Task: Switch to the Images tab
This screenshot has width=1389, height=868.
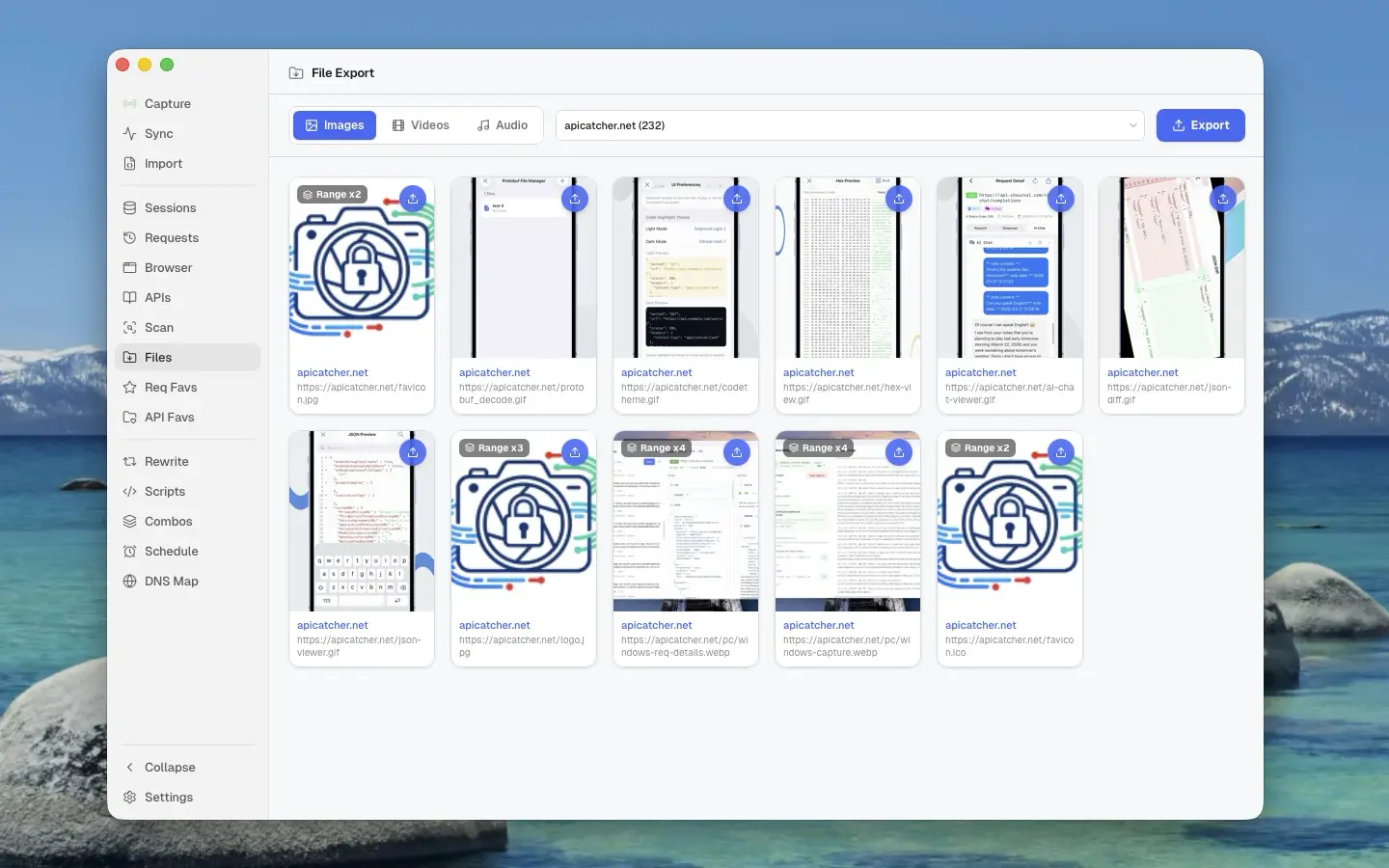Action: click(x=335, y=125)
